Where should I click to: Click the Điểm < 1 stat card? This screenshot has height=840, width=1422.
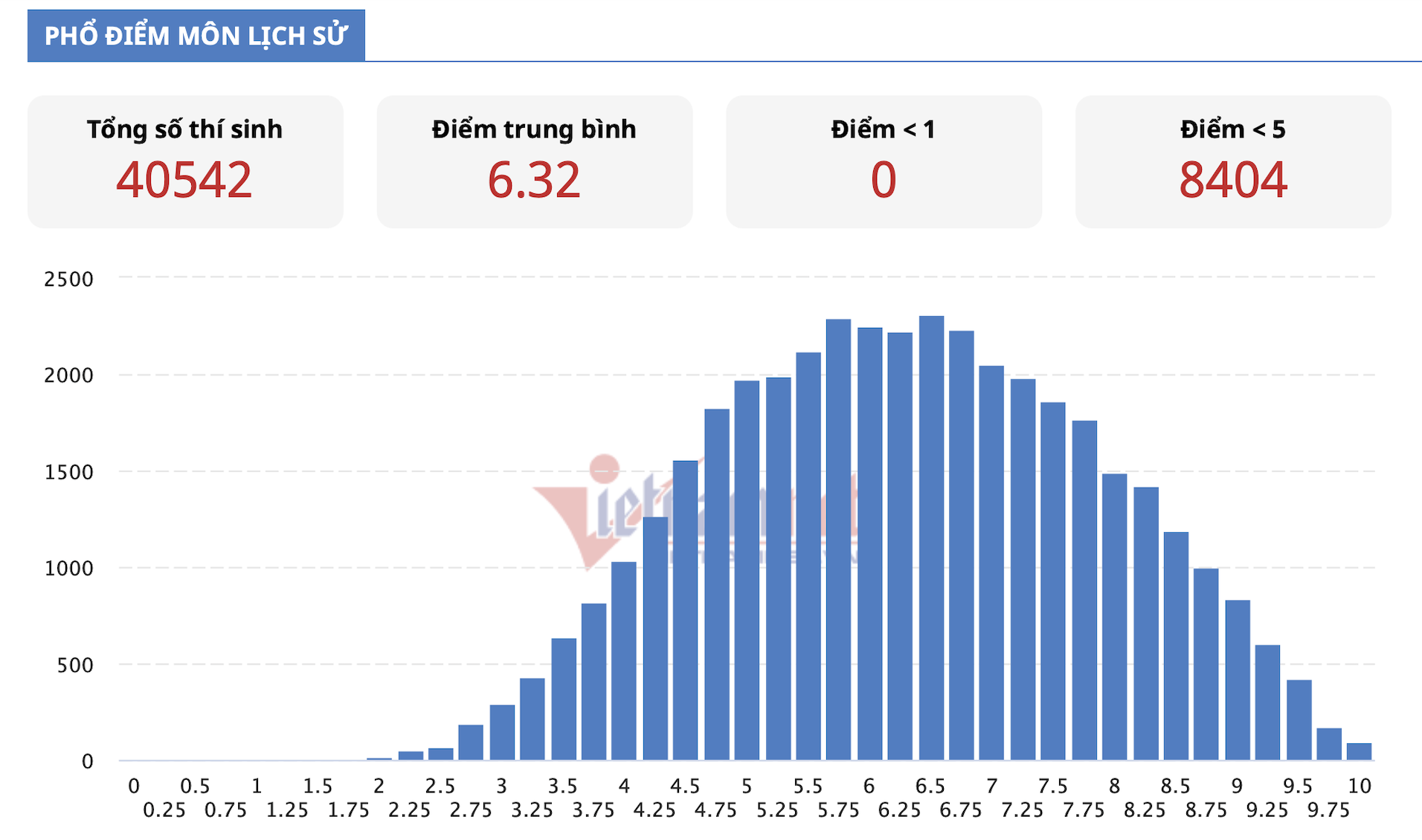click(884, 161)
